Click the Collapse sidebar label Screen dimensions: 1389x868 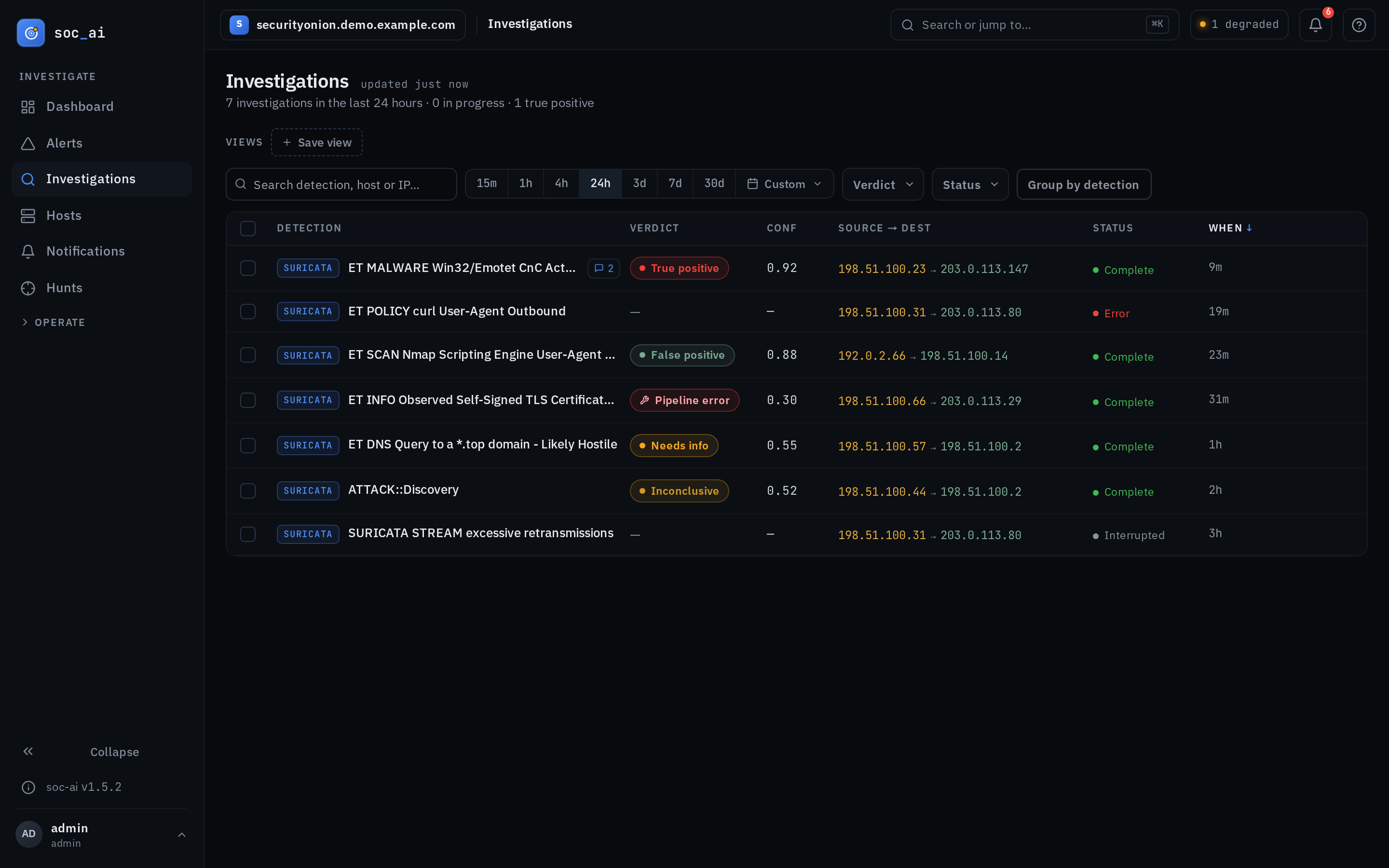pyautogui.click(x=114, y=752)
